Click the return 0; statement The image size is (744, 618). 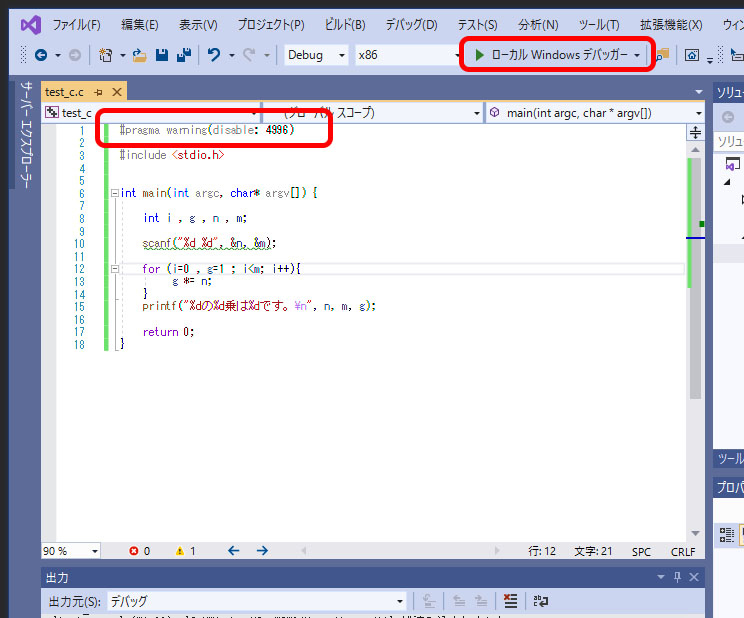tap(168, 332)
